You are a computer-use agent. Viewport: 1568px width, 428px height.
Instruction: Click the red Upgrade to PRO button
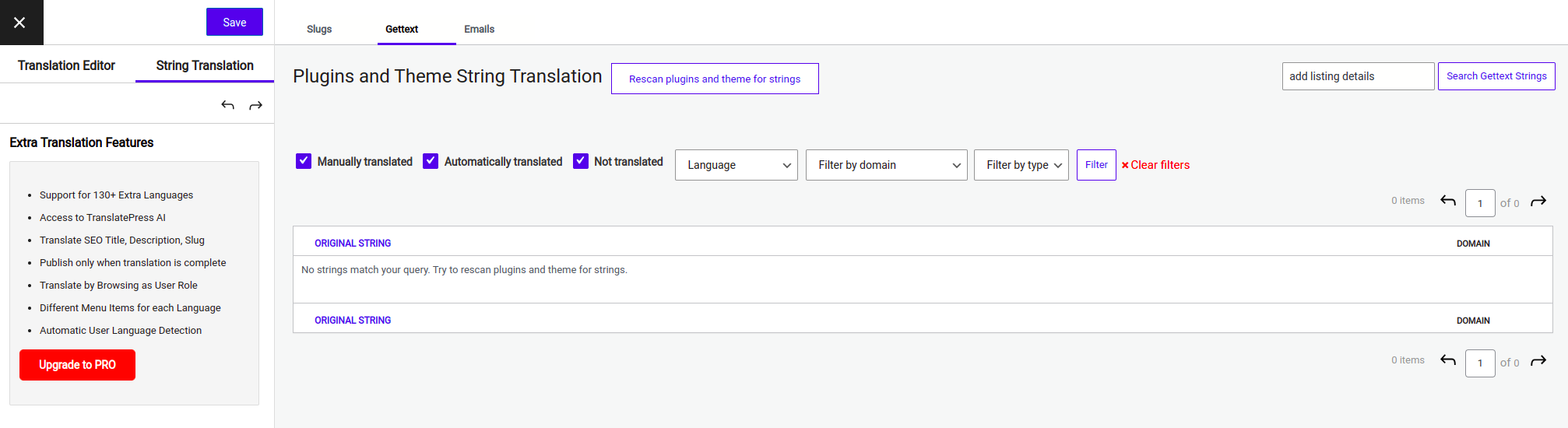tap(77, 365)
